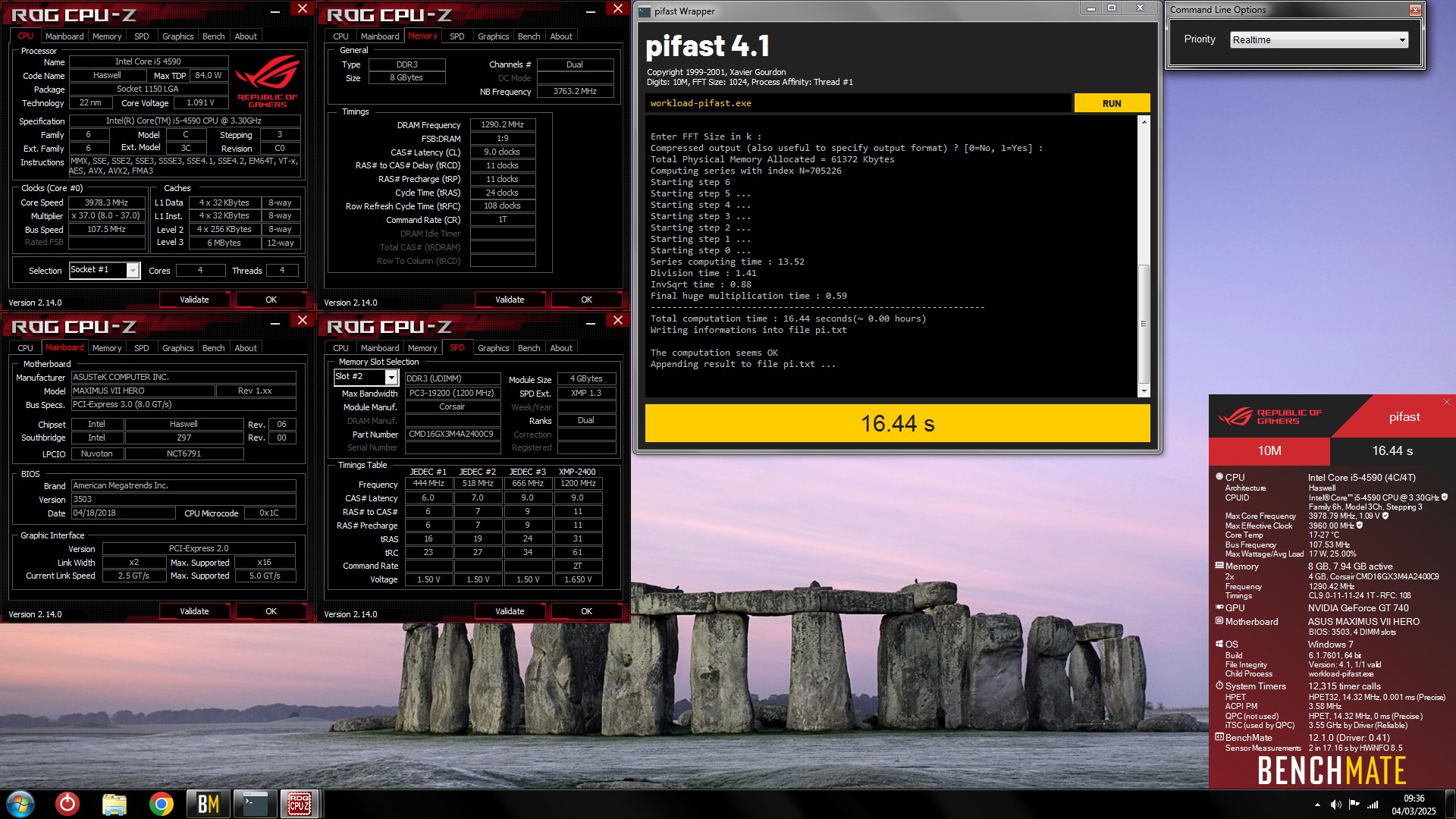Click the System Timers clock icon

1219,686
